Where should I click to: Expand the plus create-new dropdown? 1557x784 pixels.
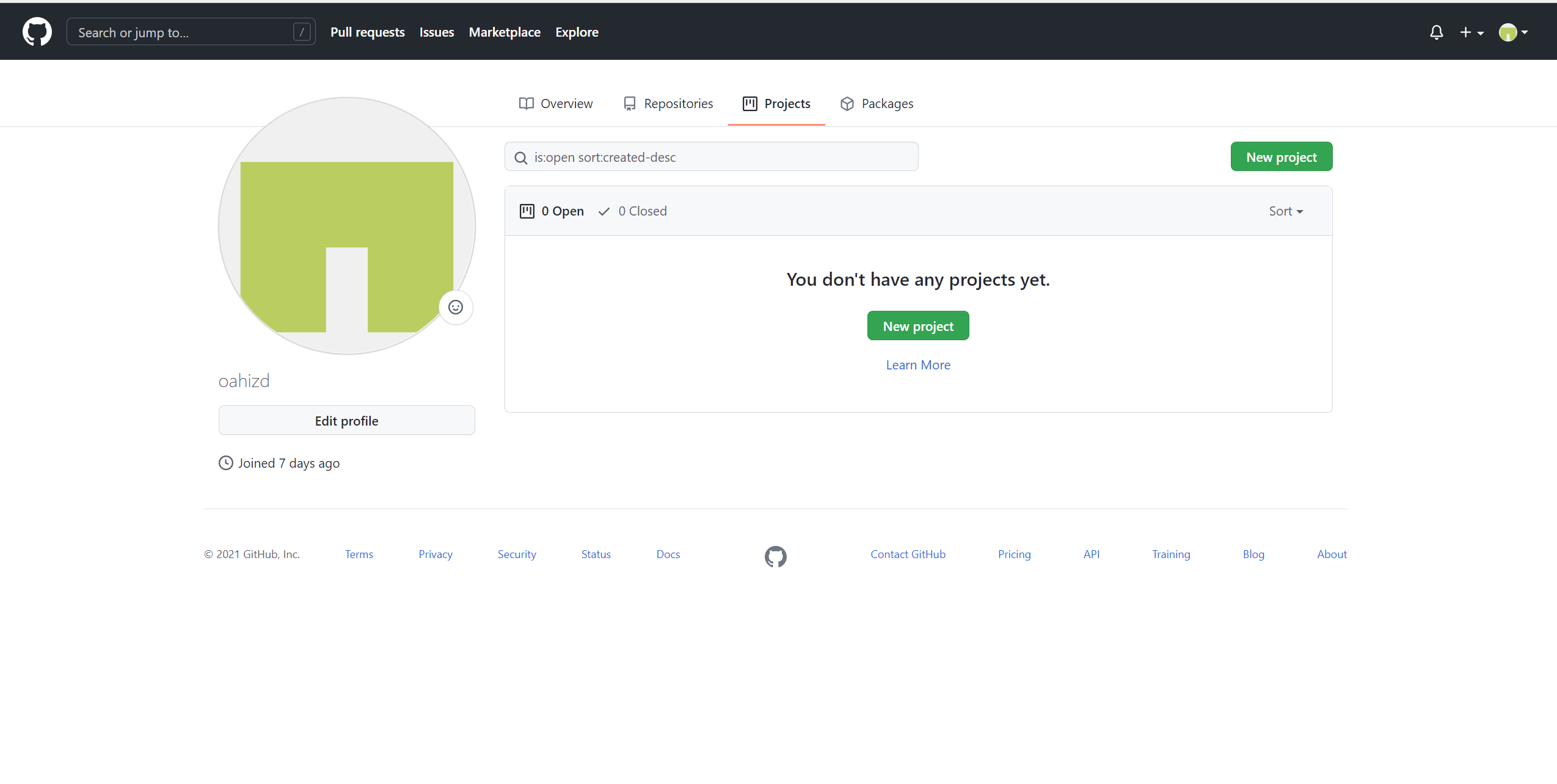1471,32
